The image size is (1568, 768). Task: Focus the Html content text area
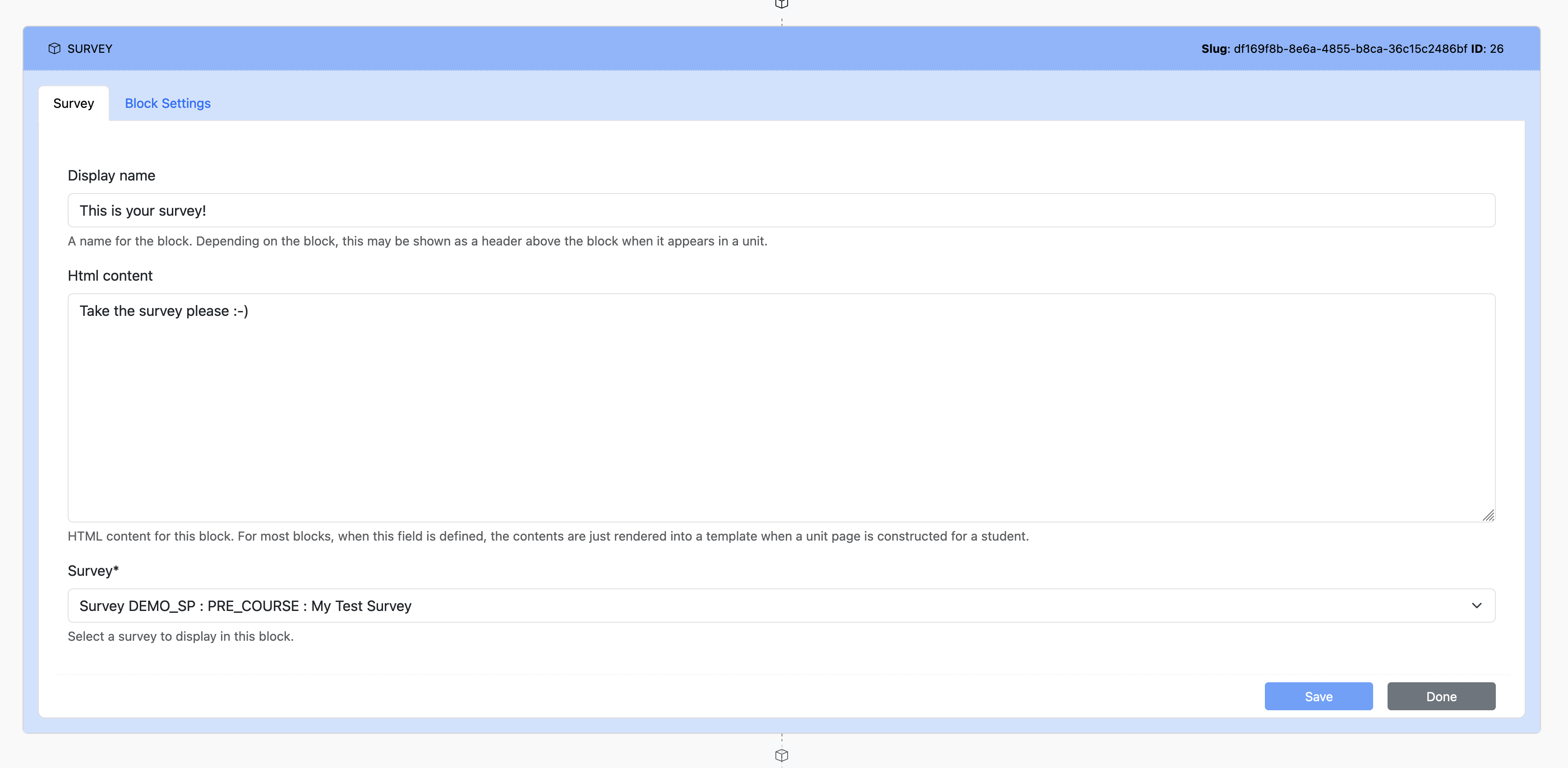(782, 408)
